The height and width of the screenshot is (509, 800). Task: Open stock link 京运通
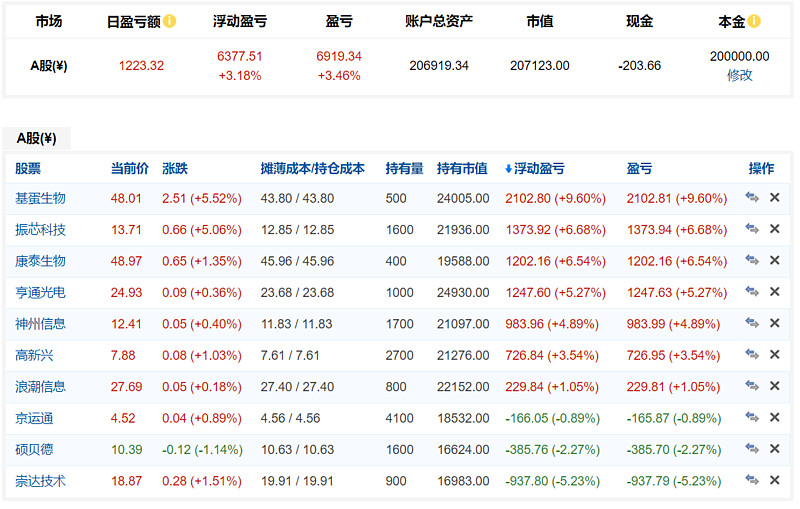34,418
